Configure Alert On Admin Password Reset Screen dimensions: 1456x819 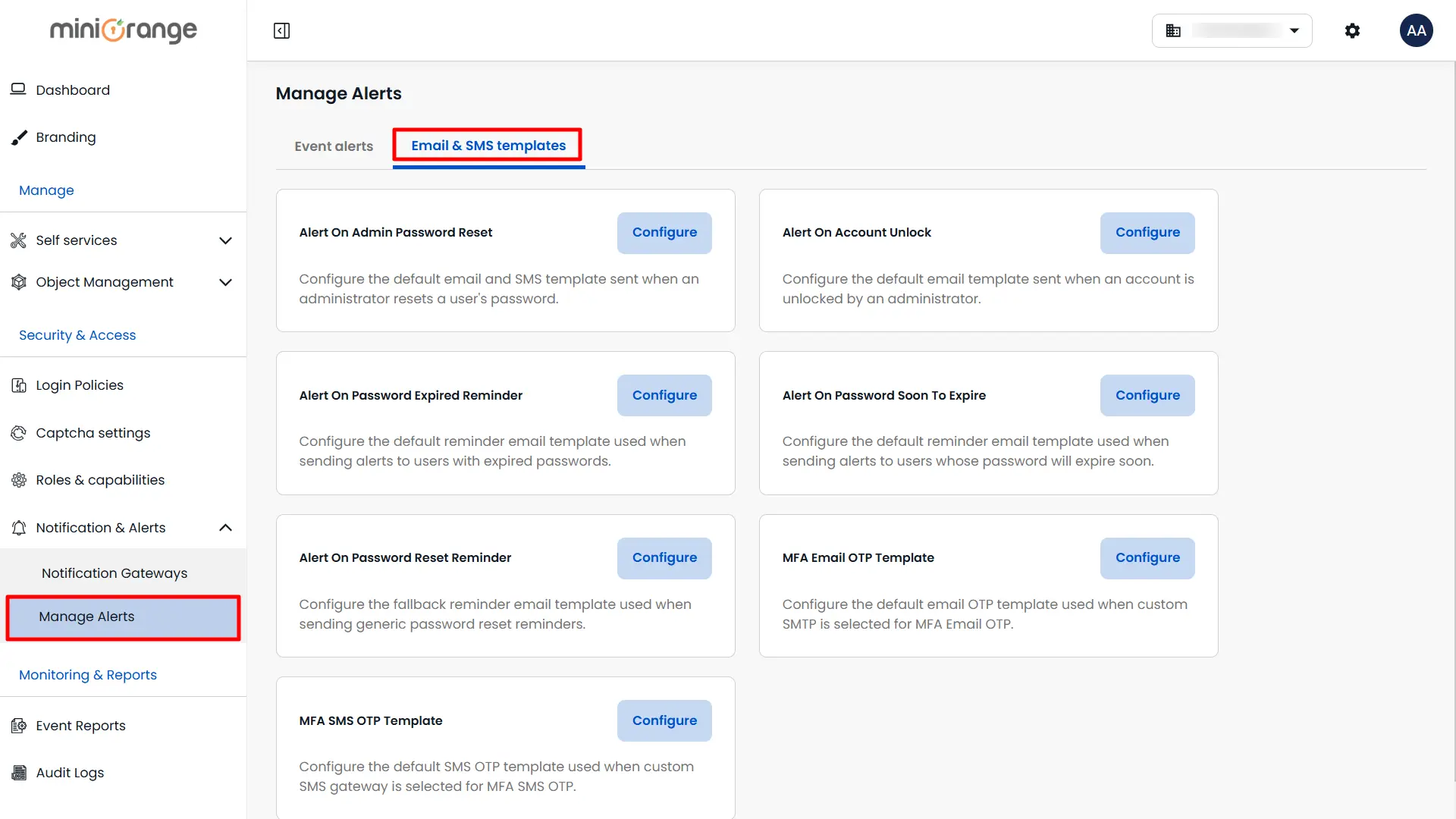coord(664,233)
